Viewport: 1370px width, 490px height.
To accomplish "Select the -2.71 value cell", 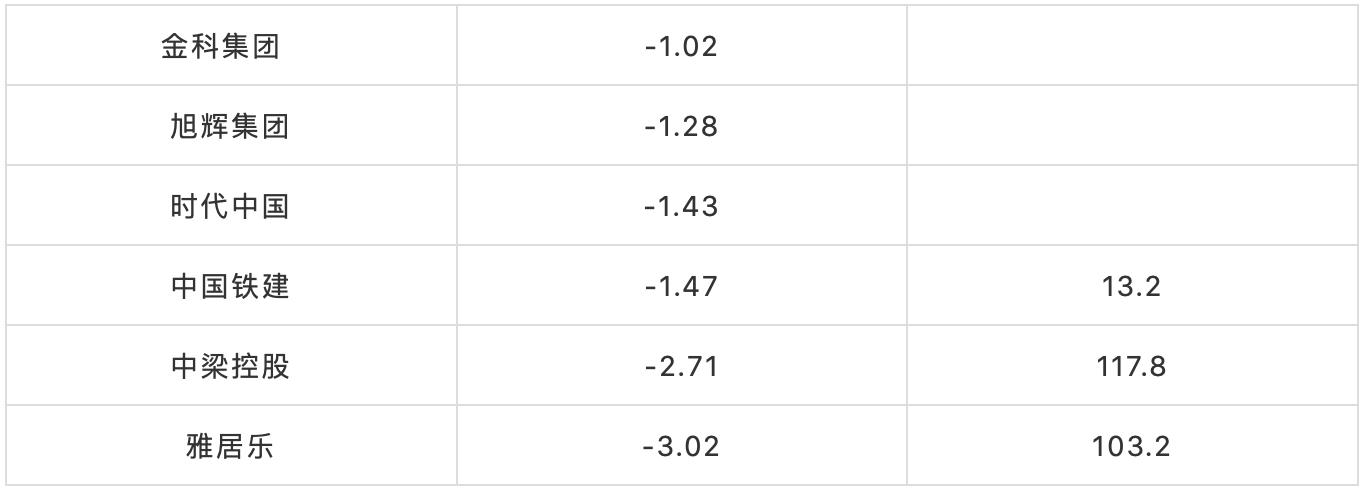I will point(681,366).
